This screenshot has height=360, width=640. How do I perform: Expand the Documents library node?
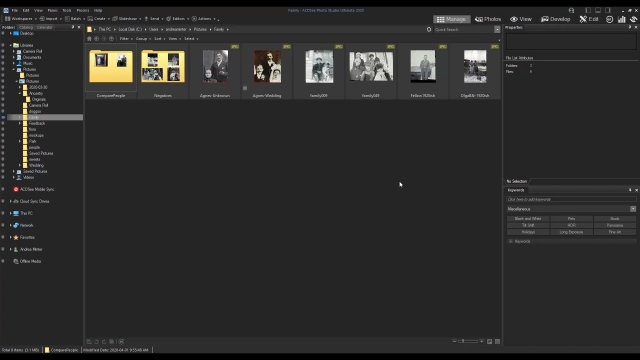pos(13,58)
